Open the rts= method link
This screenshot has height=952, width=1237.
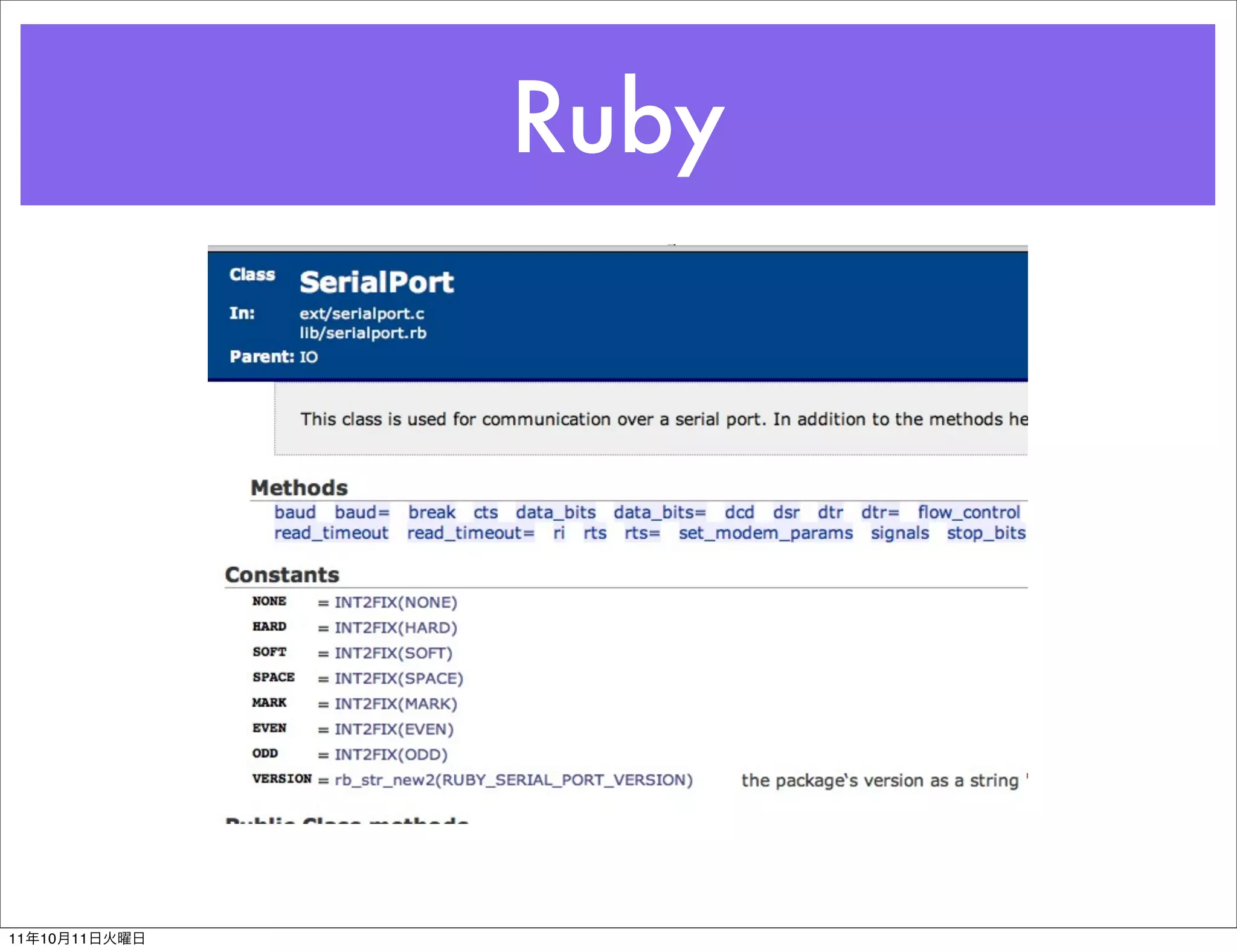tap(642, 533)
